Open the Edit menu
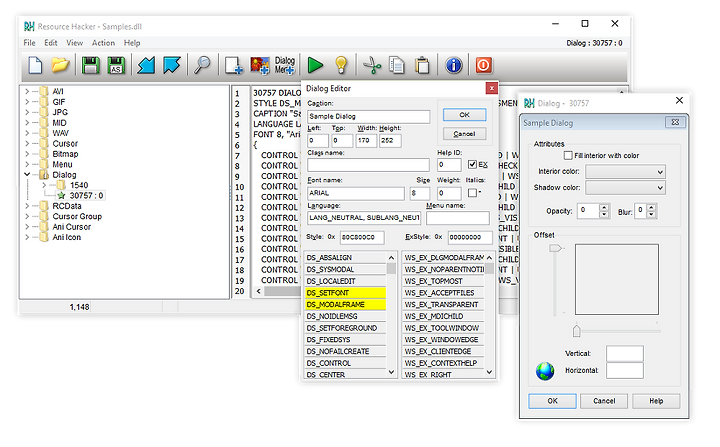This screenshot has height=447, width=720. pos(51,43)
